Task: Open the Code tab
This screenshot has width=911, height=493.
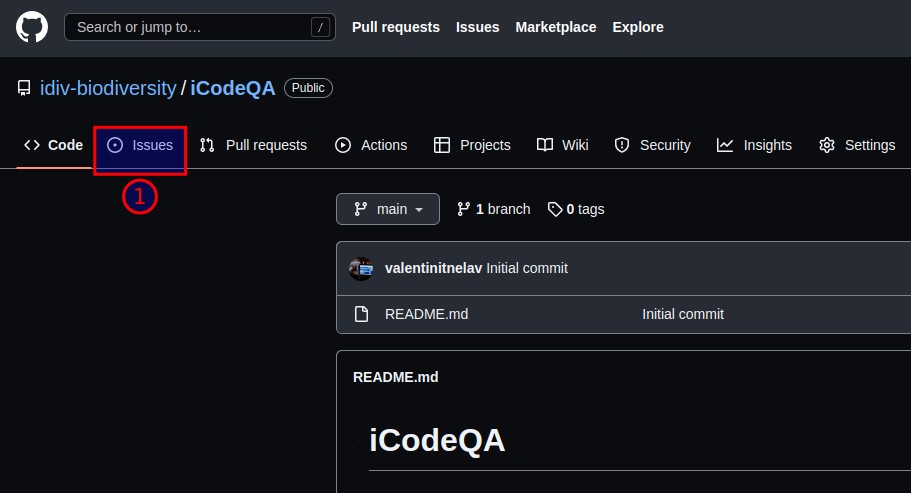Action: coord(53,145)
